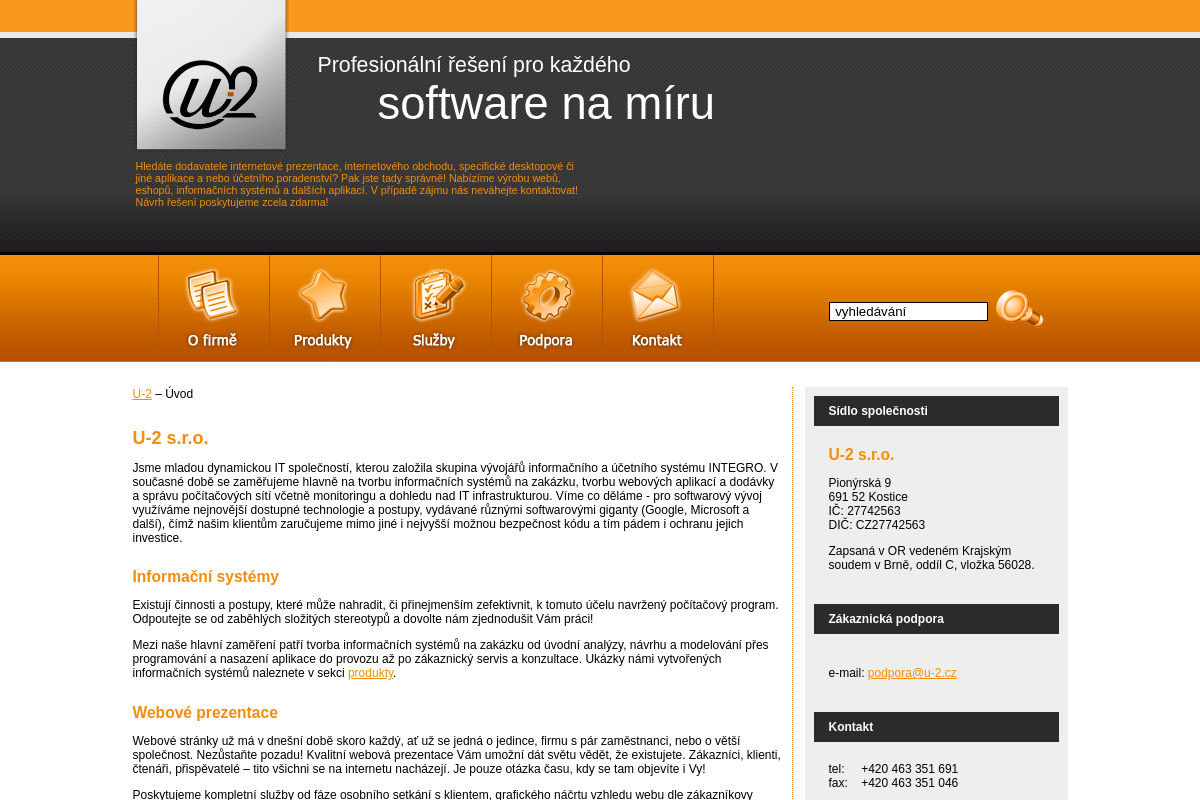
Task: Click the star icon above Produkty
Action: [323, 295]
